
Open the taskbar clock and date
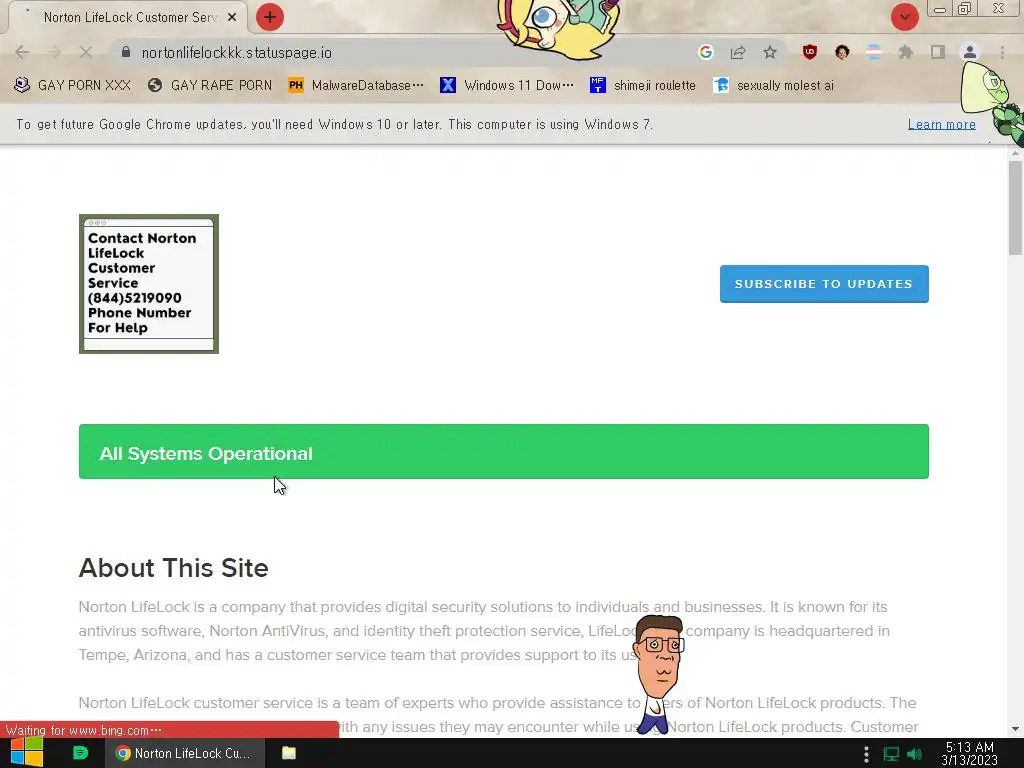(x=970, y=754)
